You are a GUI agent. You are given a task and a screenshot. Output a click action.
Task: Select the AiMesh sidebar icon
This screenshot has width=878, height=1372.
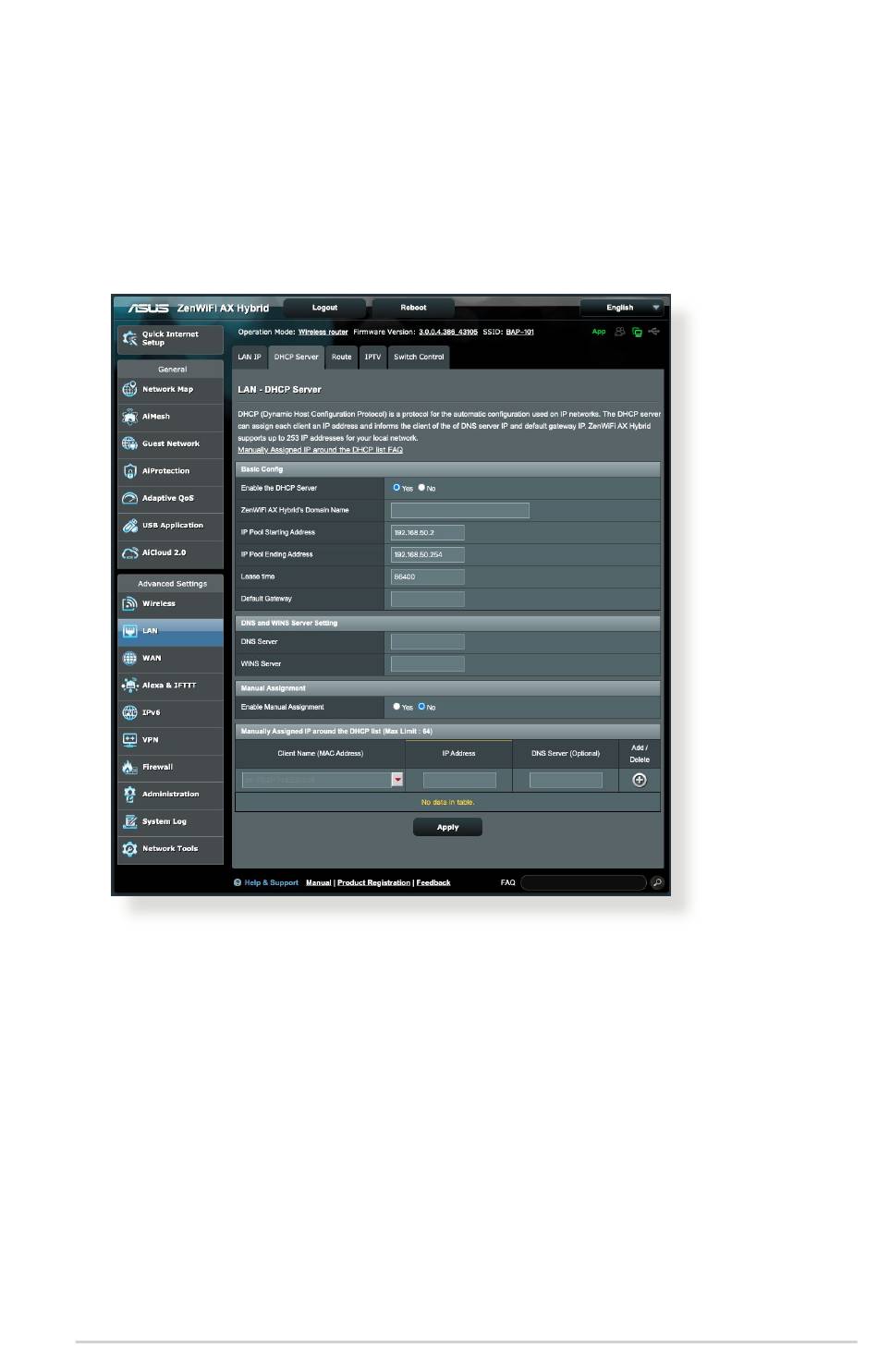coord(129,417)
